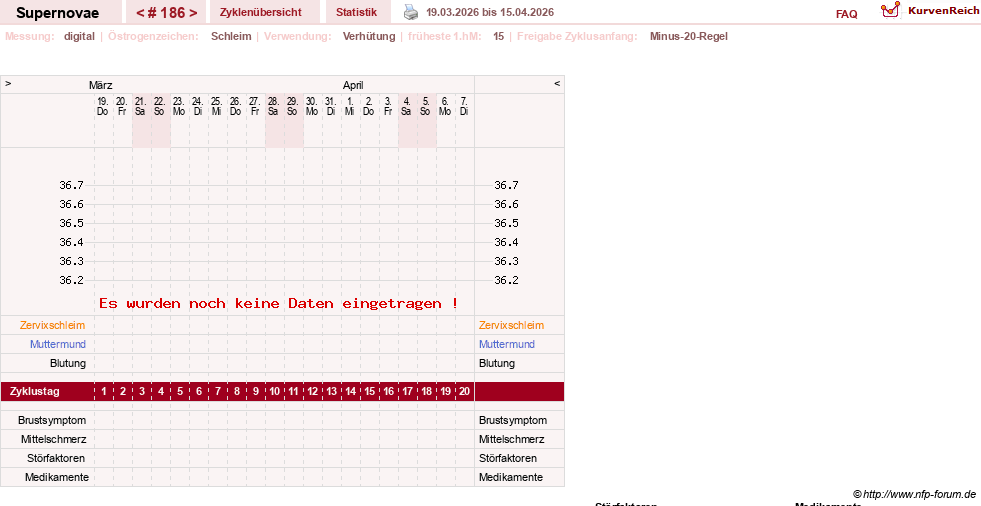
Task: Select the Östrogenzeichen value 'Schleim'
Action: (231, 36)
